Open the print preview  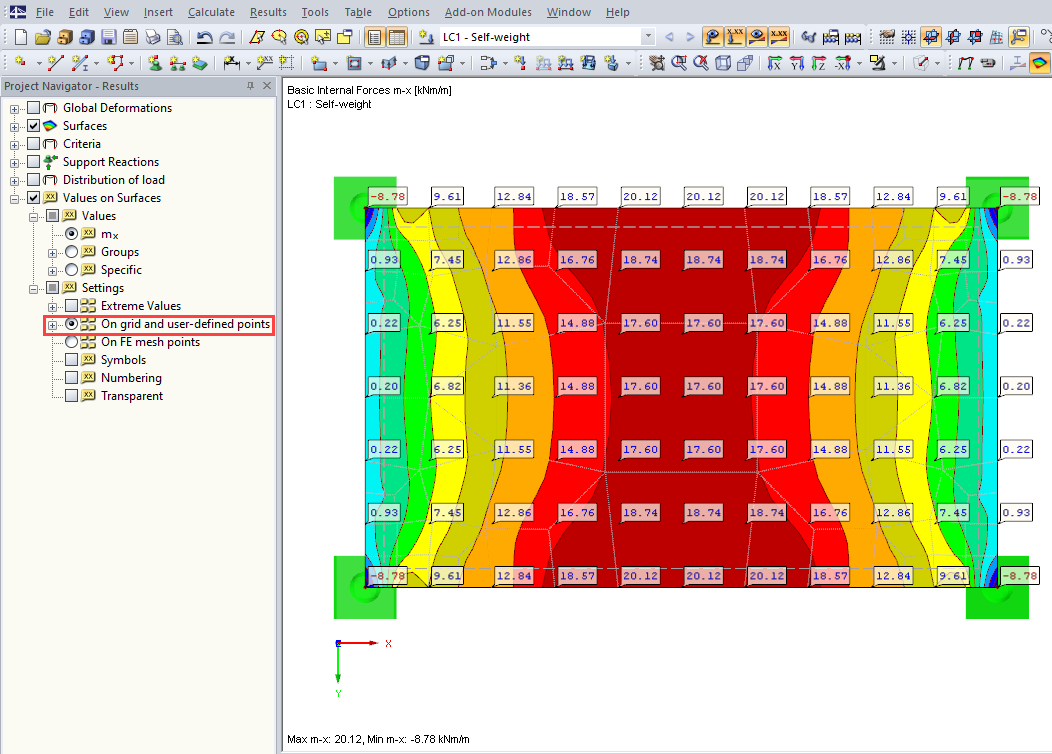pos(174,37)
